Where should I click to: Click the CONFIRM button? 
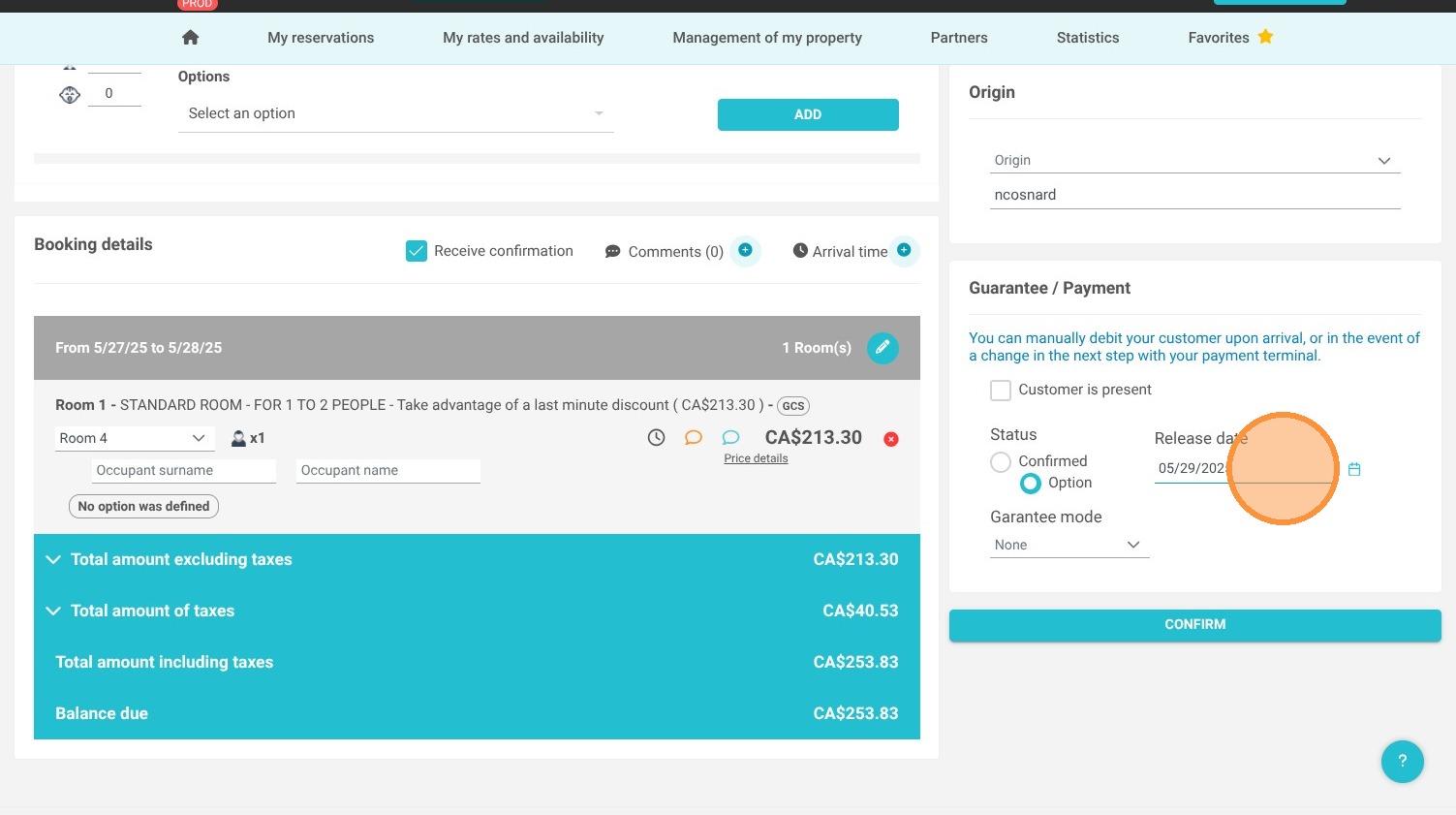click(x=1194, y=625)
